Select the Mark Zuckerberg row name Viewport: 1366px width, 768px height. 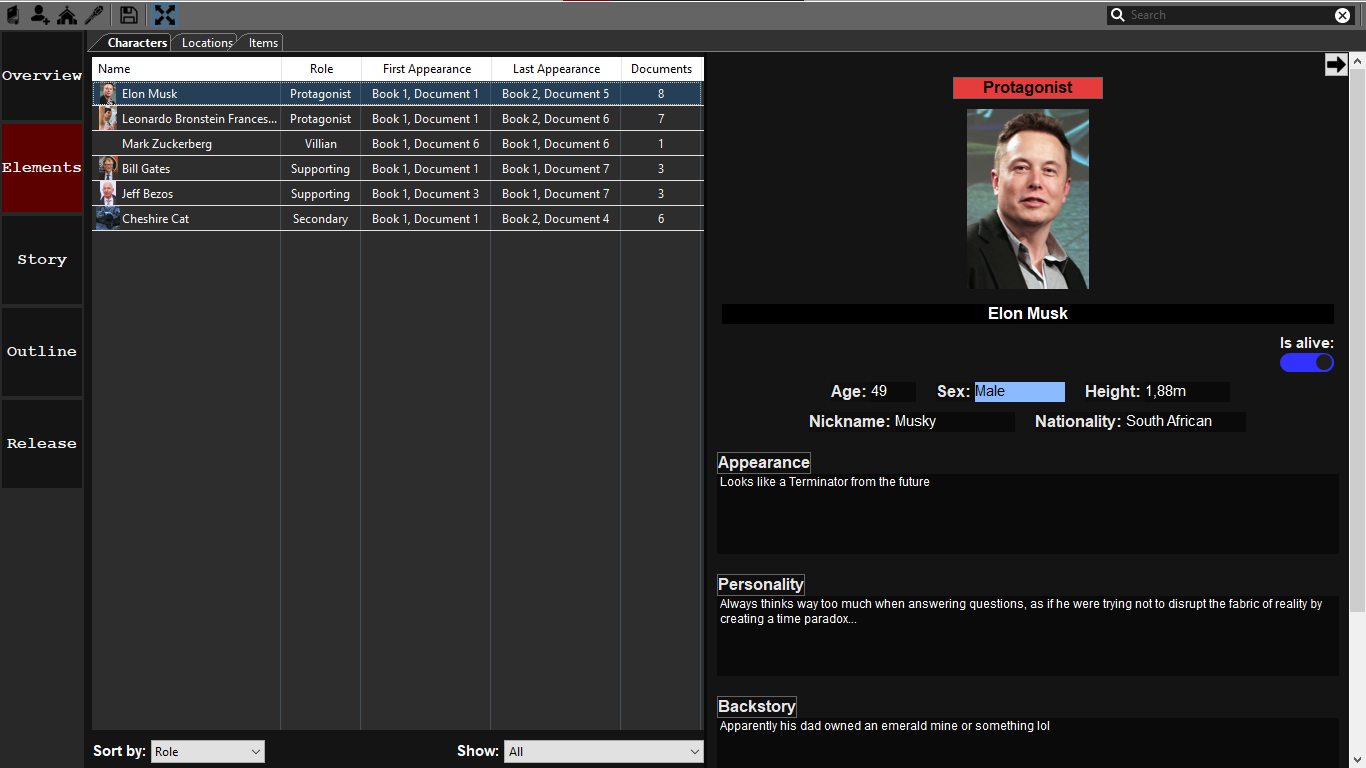pos(167,144)
